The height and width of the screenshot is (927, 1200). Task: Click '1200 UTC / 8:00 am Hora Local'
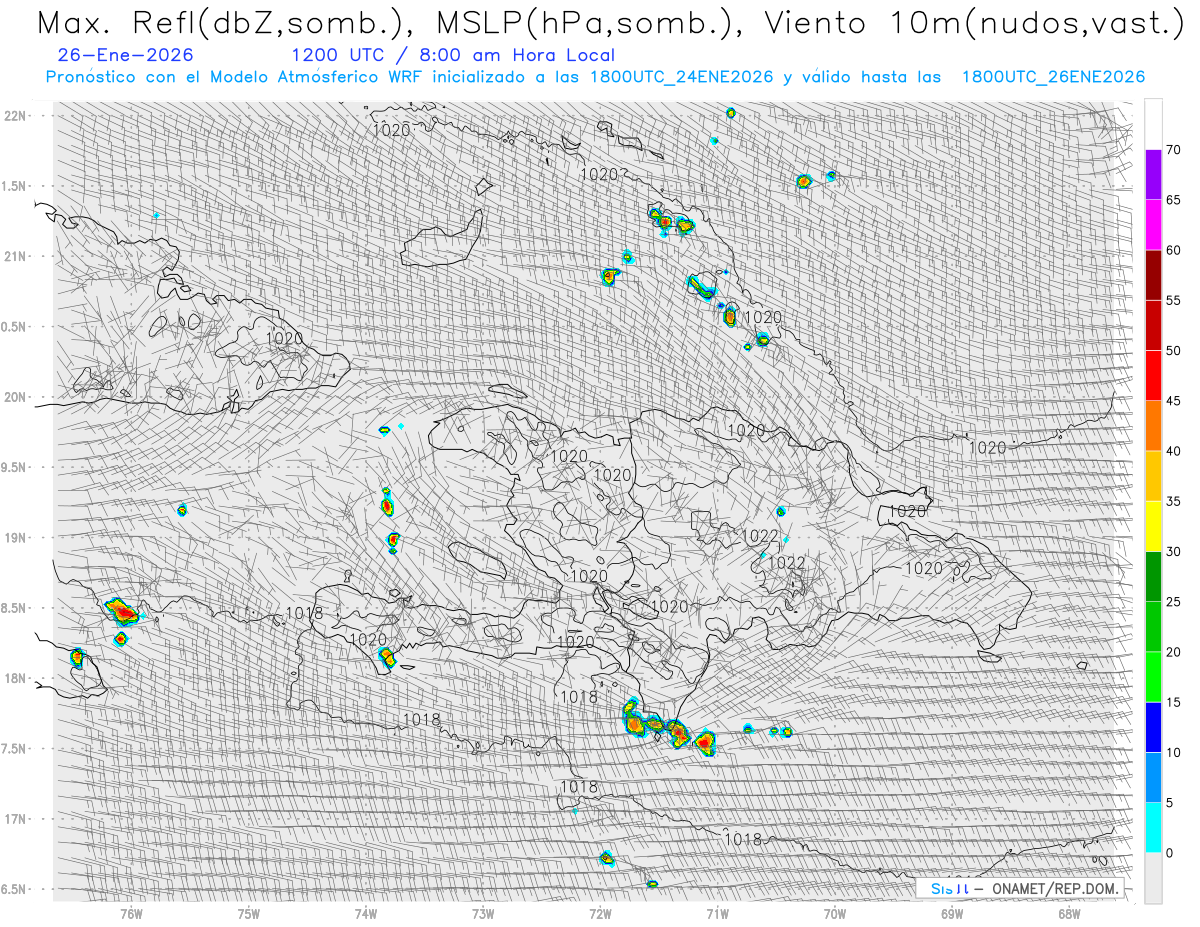pyautogui.click(x=453, y=55)
